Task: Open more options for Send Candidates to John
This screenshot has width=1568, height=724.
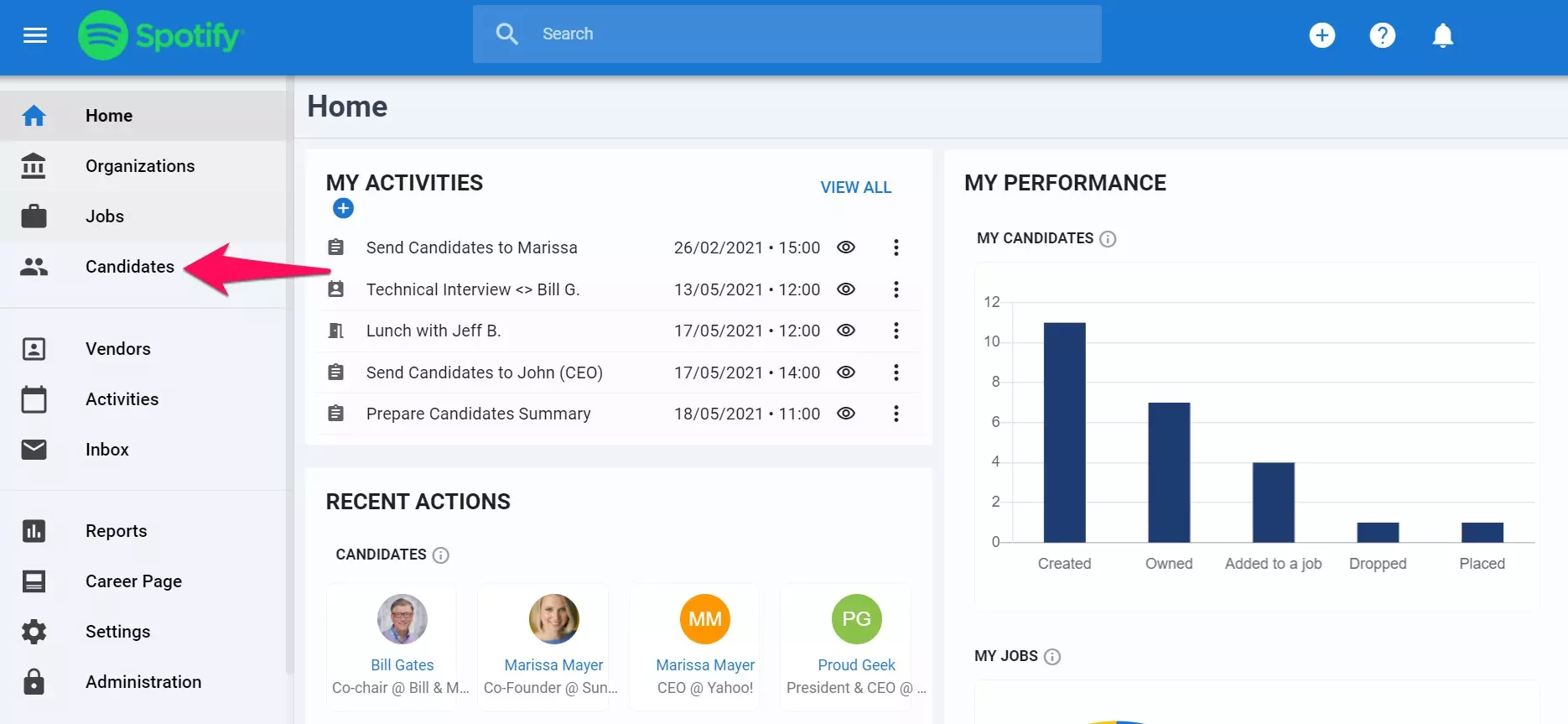Action: (896, 372)
